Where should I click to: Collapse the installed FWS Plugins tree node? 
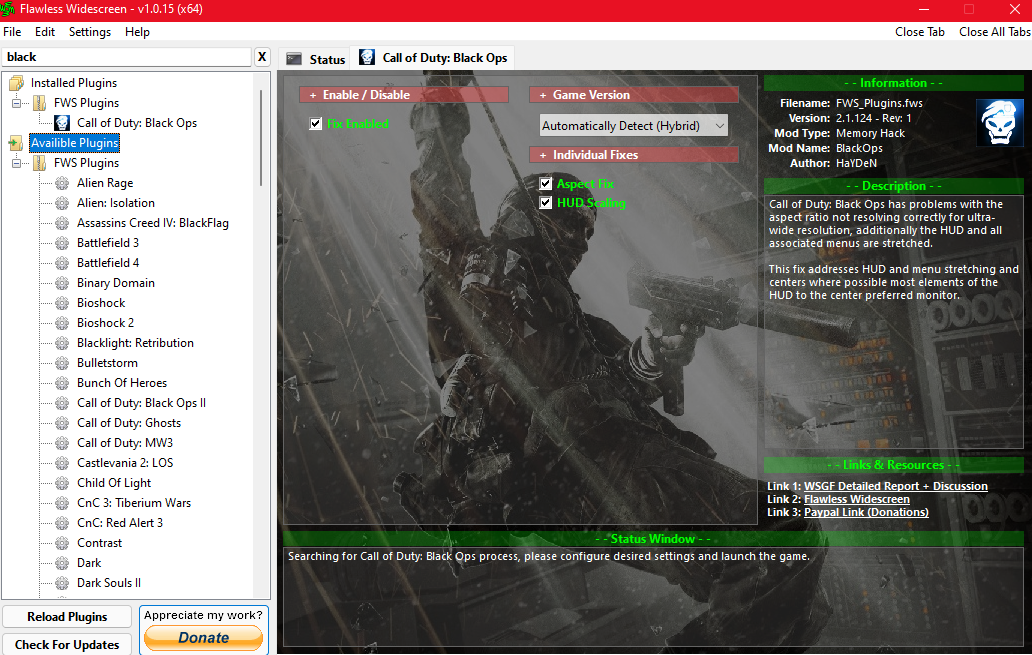coord(16,103)
